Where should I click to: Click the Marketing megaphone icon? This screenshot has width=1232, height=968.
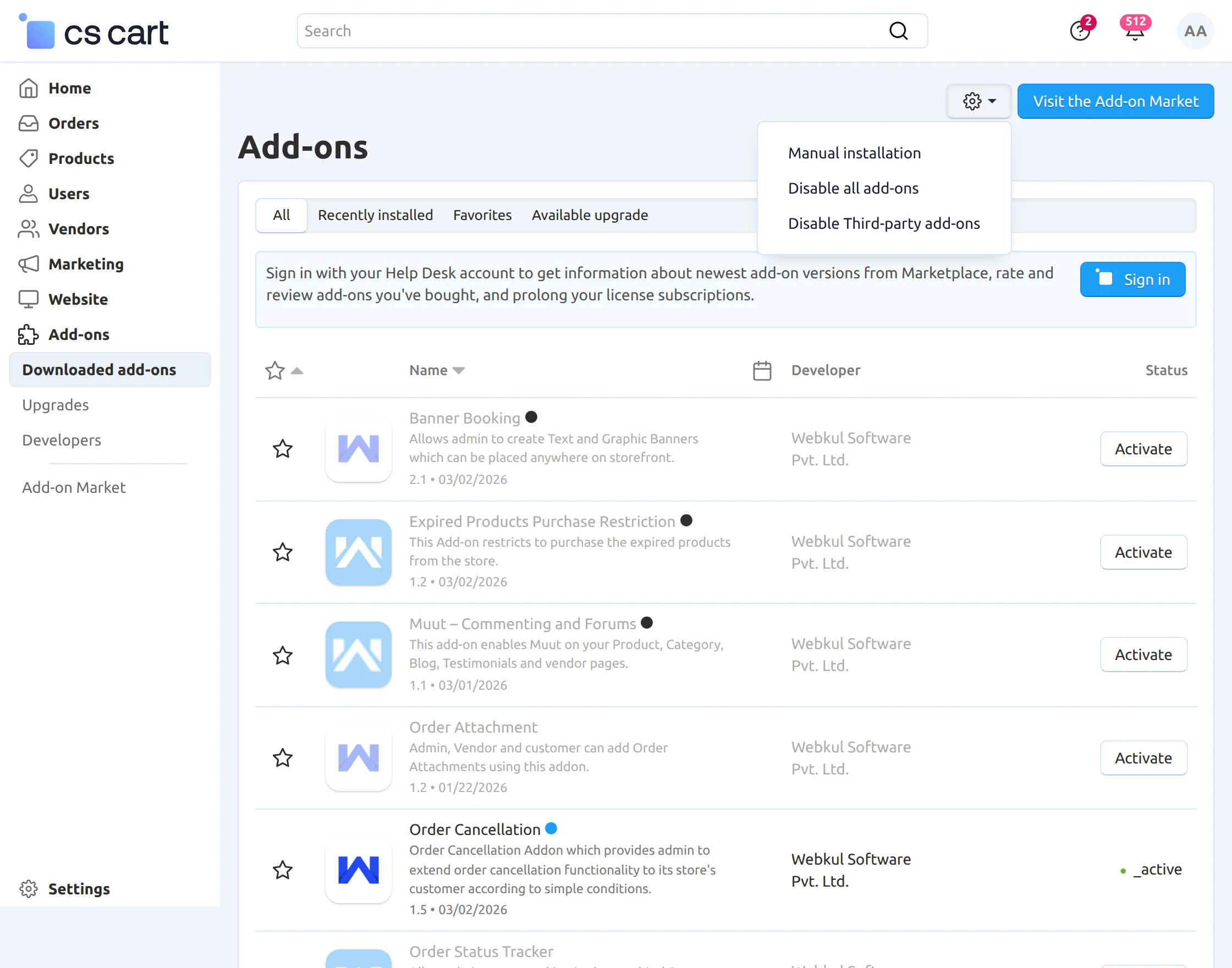(29, 264)
